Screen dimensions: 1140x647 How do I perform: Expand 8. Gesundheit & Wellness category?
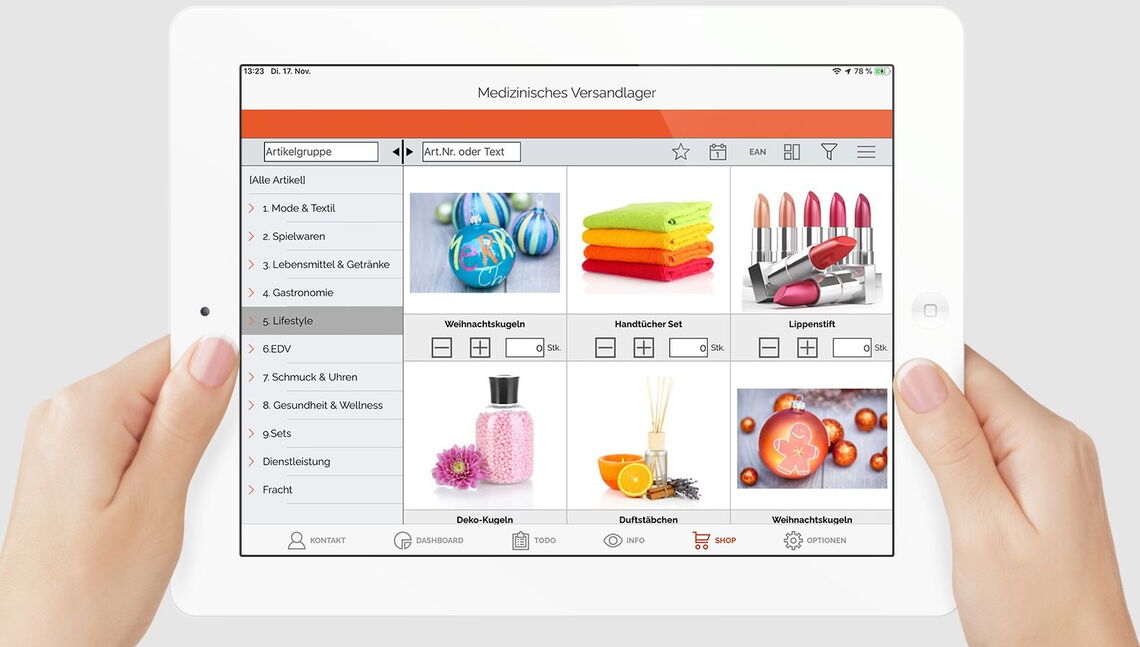click(x=322, y=405)
